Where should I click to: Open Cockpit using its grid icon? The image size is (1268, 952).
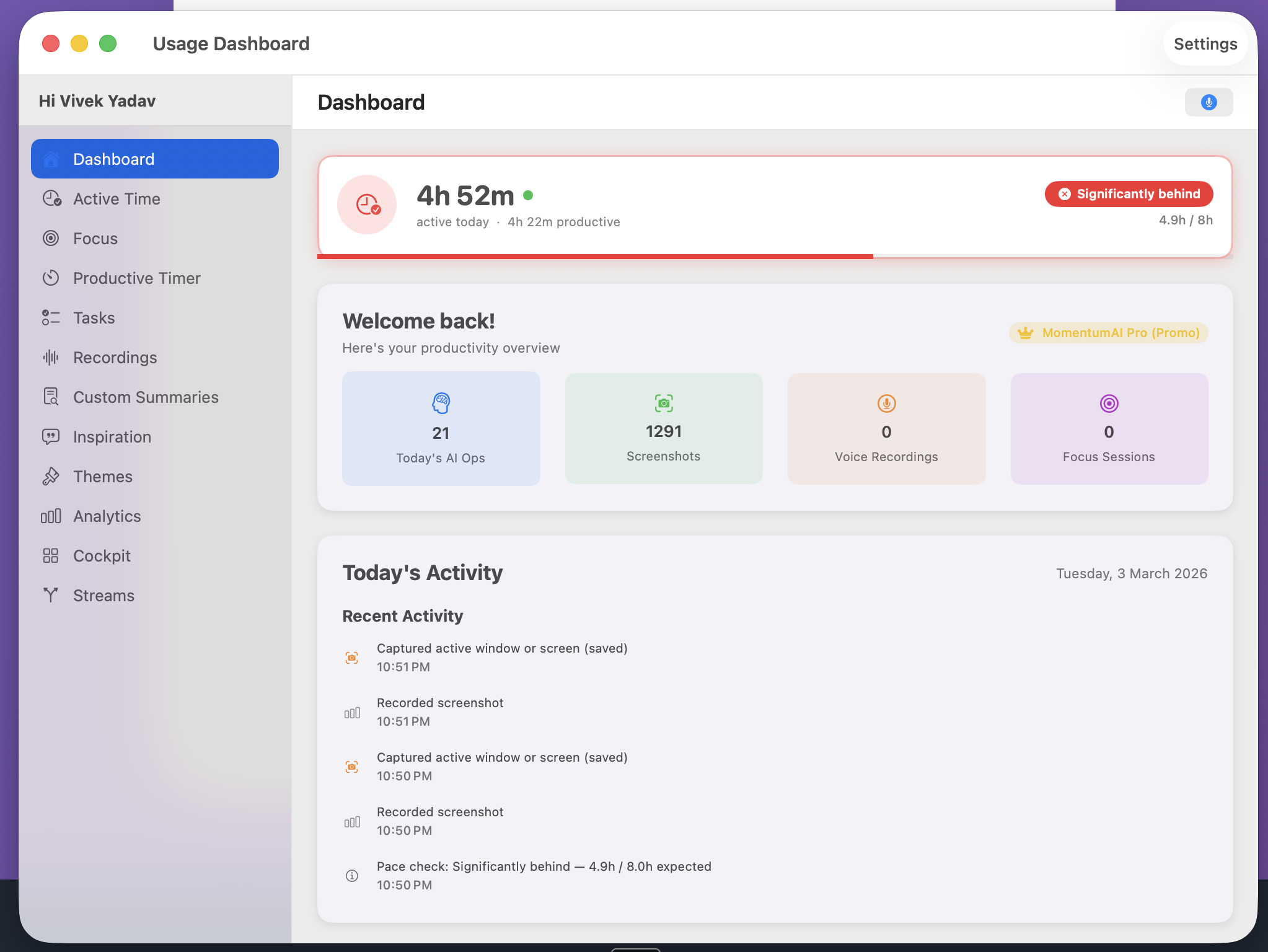(52, 555)
